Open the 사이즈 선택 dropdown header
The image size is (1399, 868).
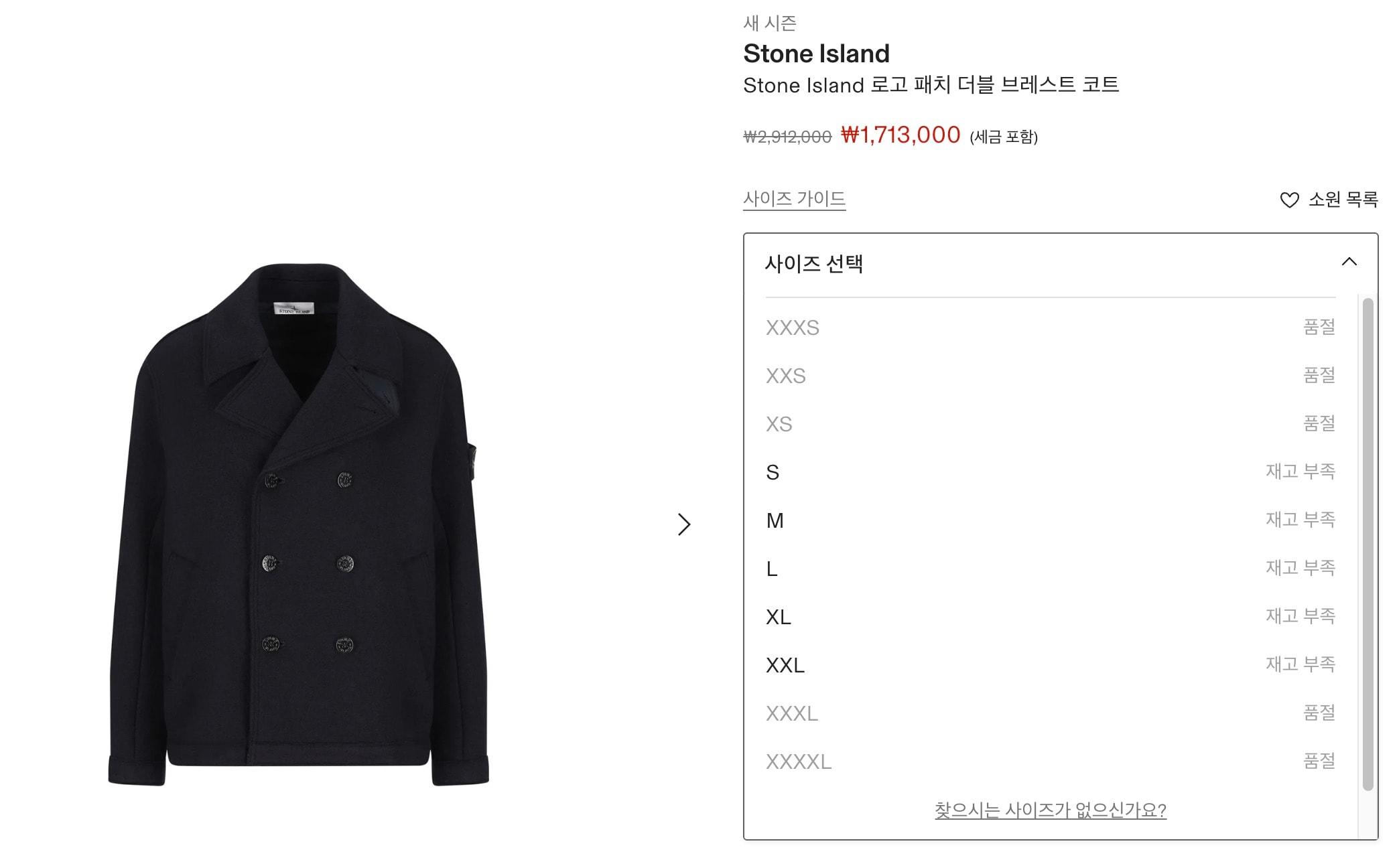[x=814, y=264]
